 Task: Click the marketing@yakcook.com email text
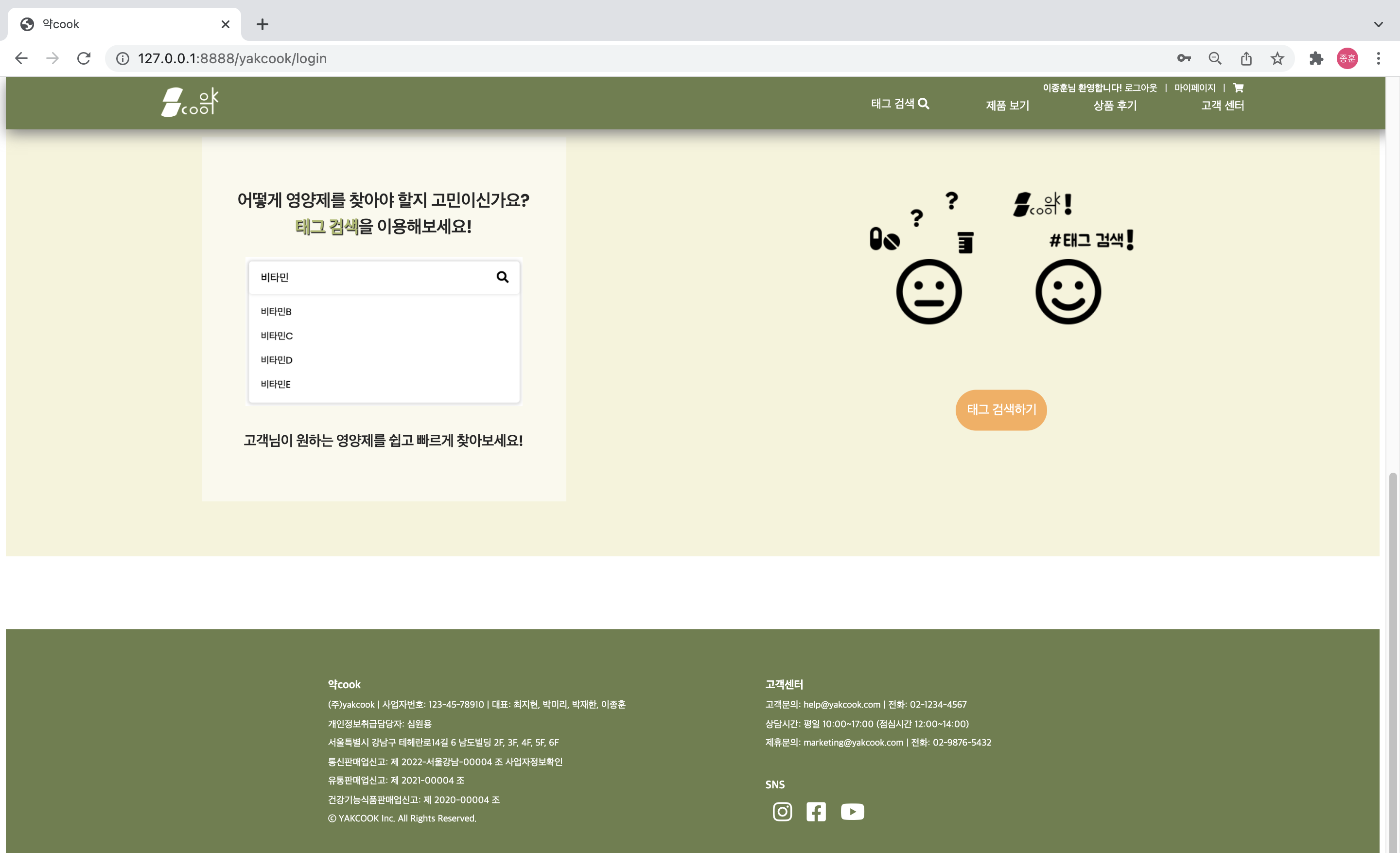pos(853,742)
